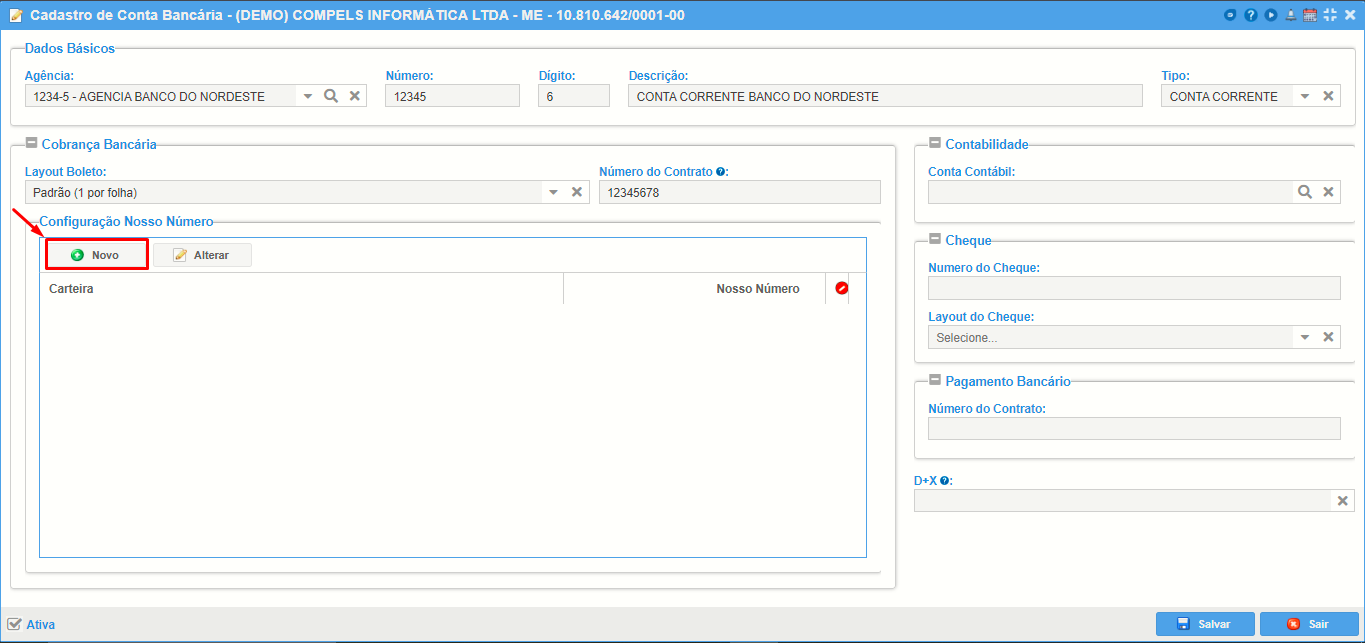Clear the Layout Boleto selection
The image size is (1365, 643).
point(576,192)
